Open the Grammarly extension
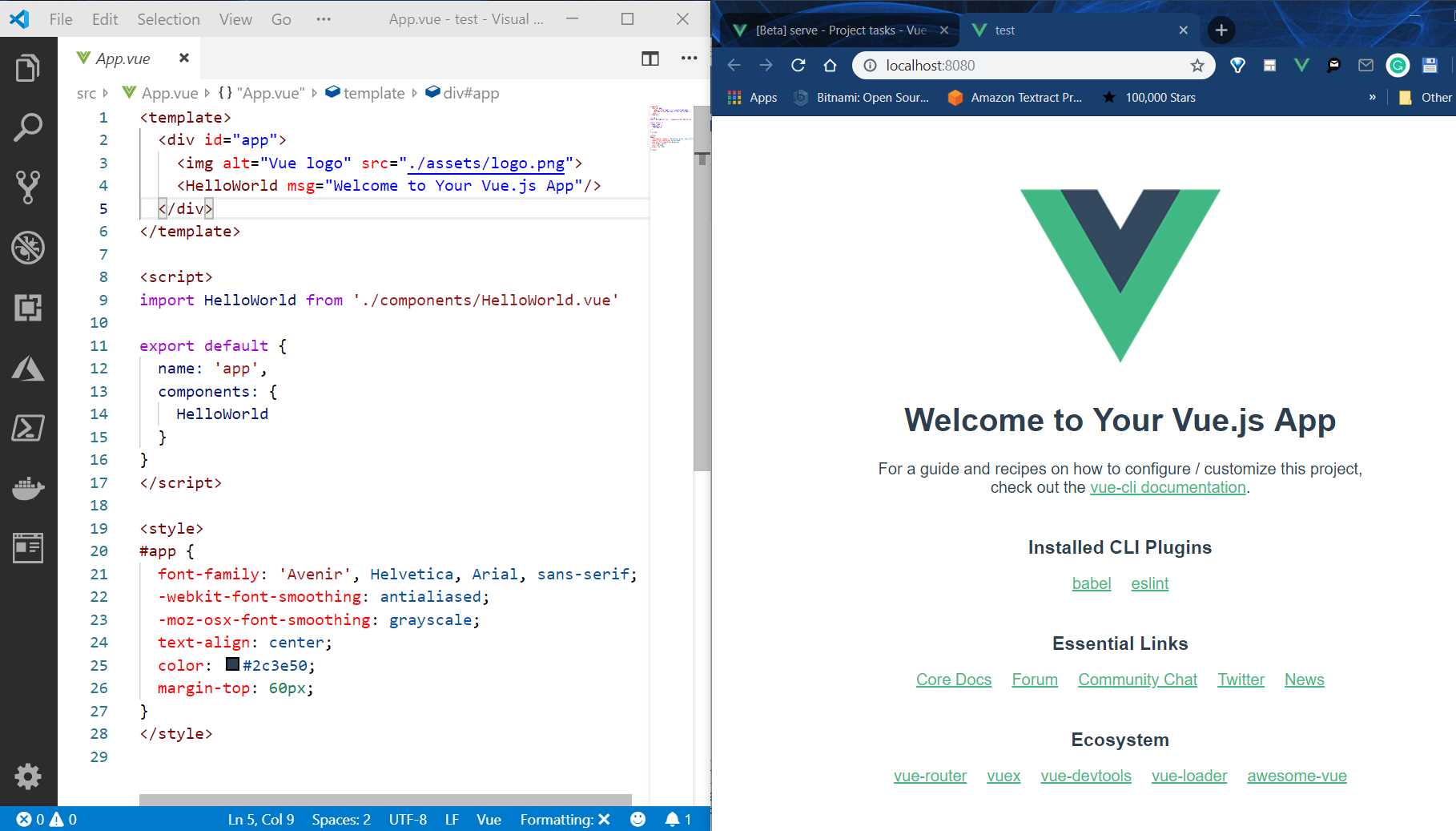Image resolution: width=1456 pixels, height=831 pixels. (1398, 65)
